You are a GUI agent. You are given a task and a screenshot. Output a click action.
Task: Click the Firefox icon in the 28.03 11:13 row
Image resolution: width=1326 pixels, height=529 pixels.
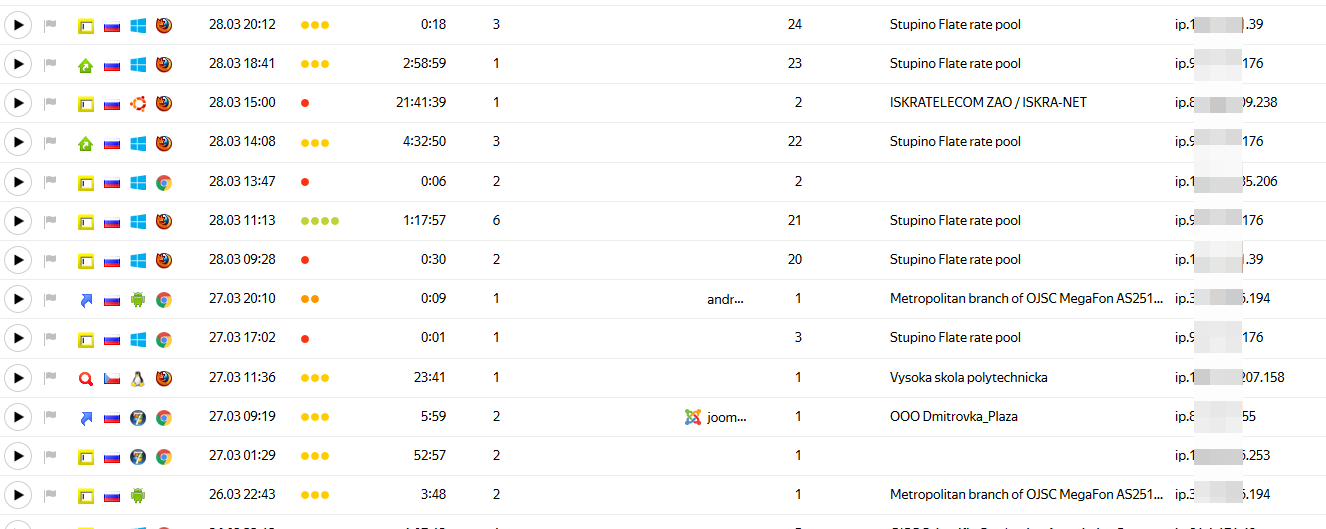(x=164, y=221)
